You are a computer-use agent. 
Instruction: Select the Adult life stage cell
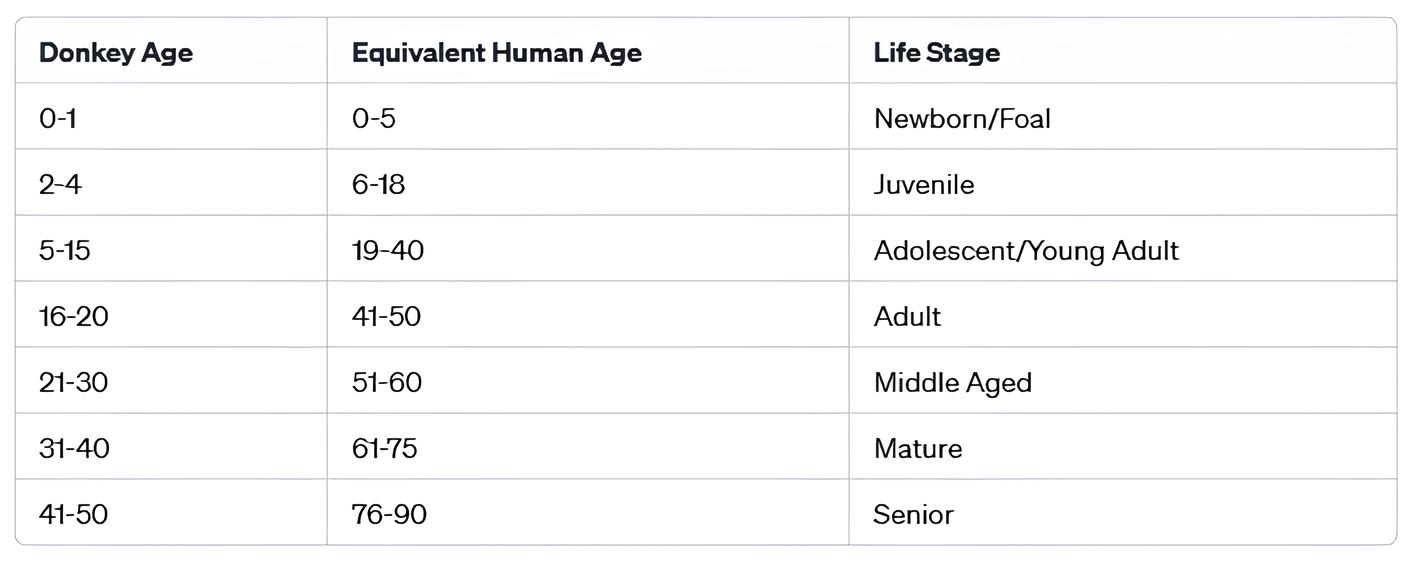pos(907,317)
